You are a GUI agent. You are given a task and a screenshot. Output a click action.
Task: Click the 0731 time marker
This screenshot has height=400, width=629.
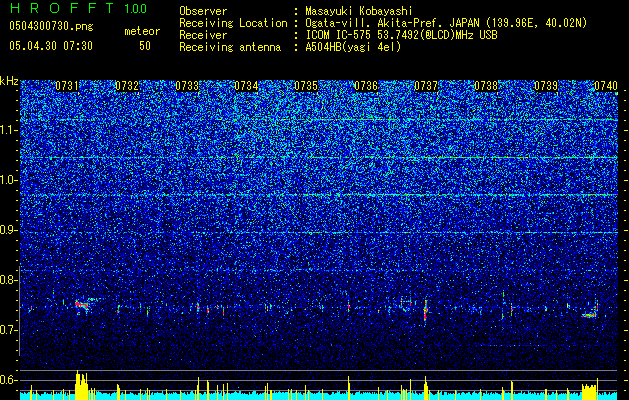click(67, 86)
